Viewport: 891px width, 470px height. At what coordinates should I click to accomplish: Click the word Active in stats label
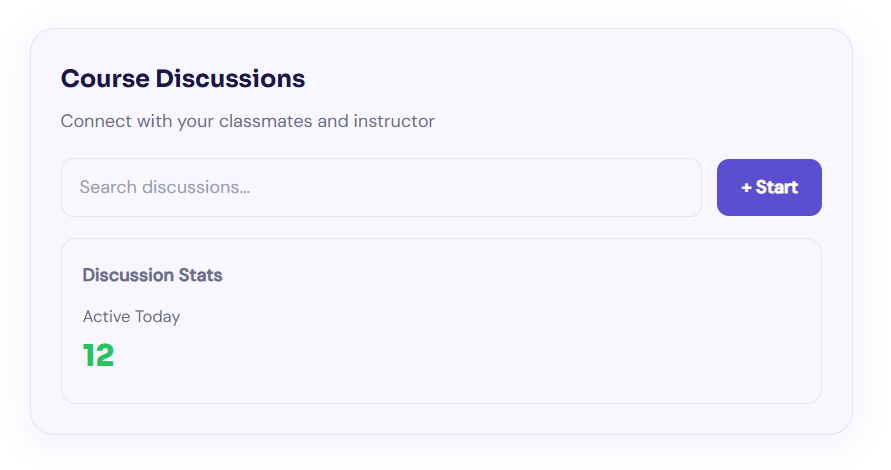105,317
